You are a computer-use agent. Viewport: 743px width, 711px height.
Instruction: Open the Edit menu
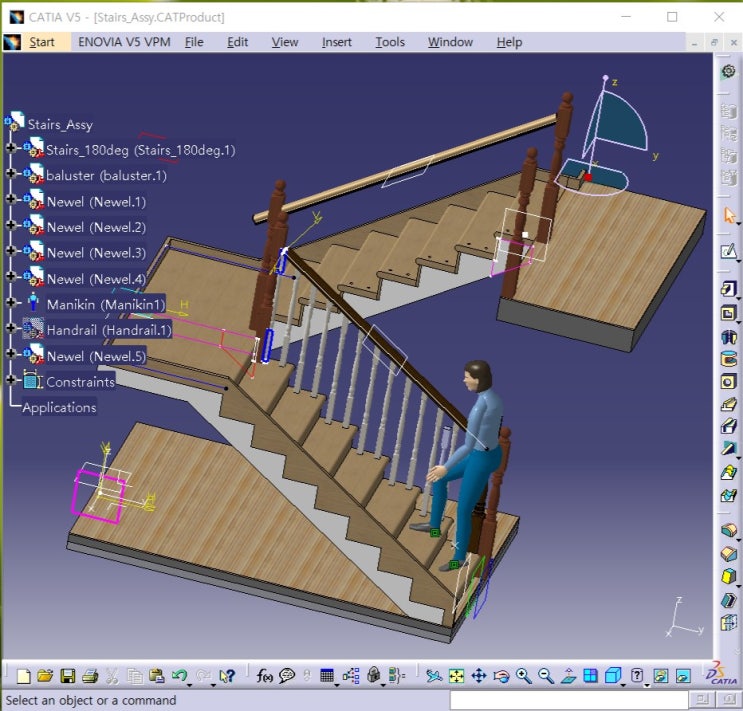[x=237, y=42]
